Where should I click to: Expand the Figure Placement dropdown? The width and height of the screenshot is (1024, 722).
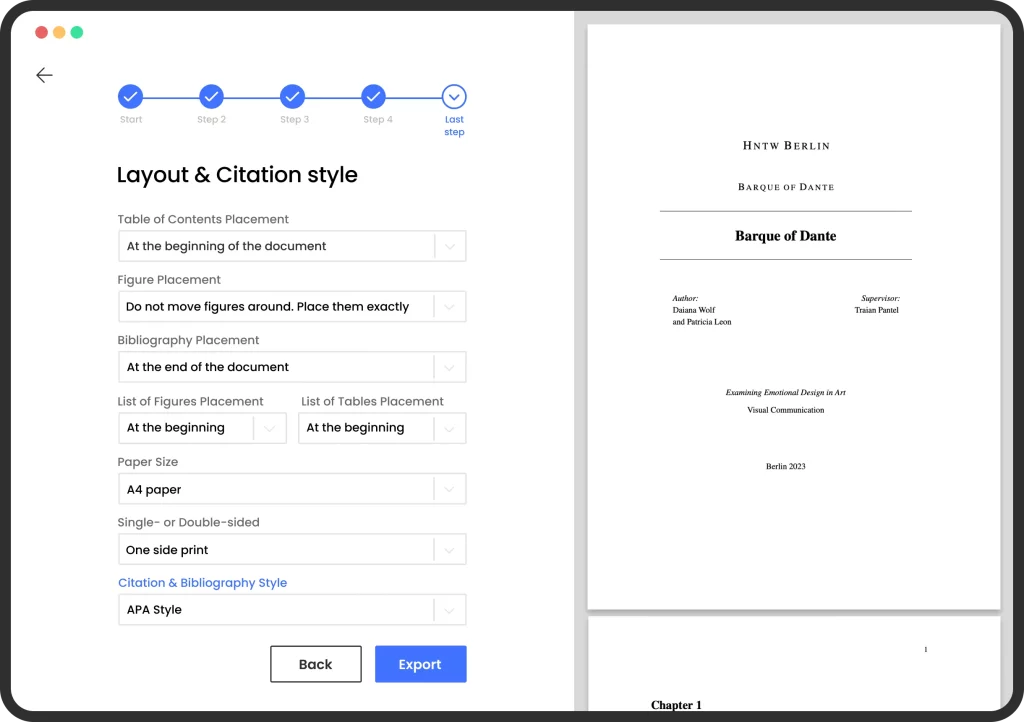pyautogui.click(x=291, y=307)
